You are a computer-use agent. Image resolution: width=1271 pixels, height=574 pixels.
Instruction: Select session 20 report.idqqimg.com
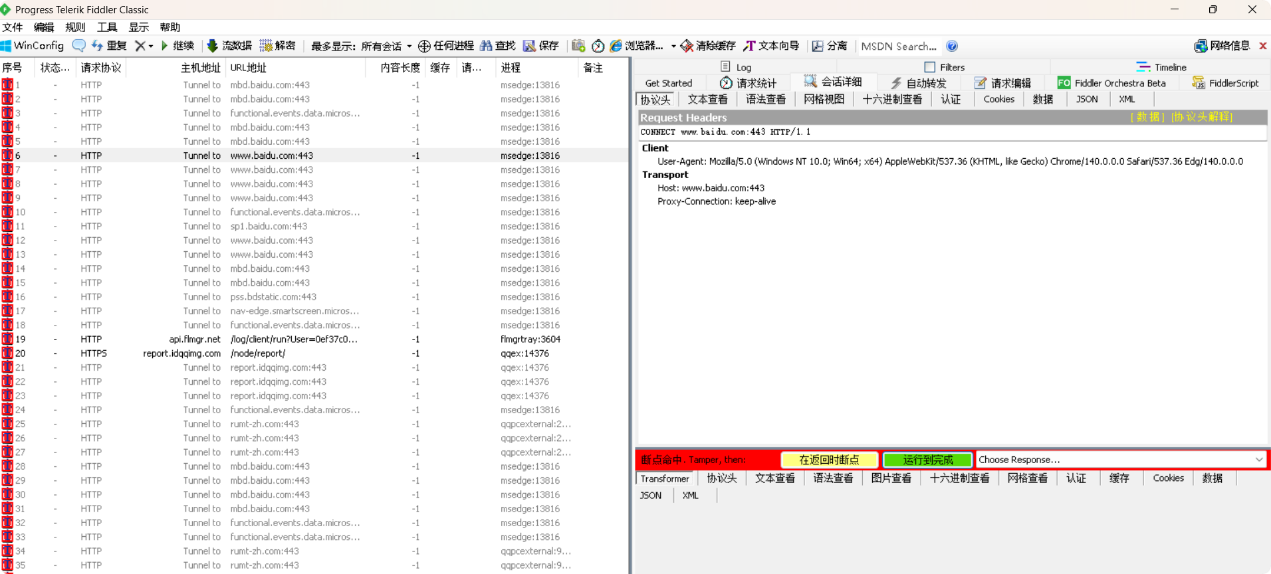(314, 353)
